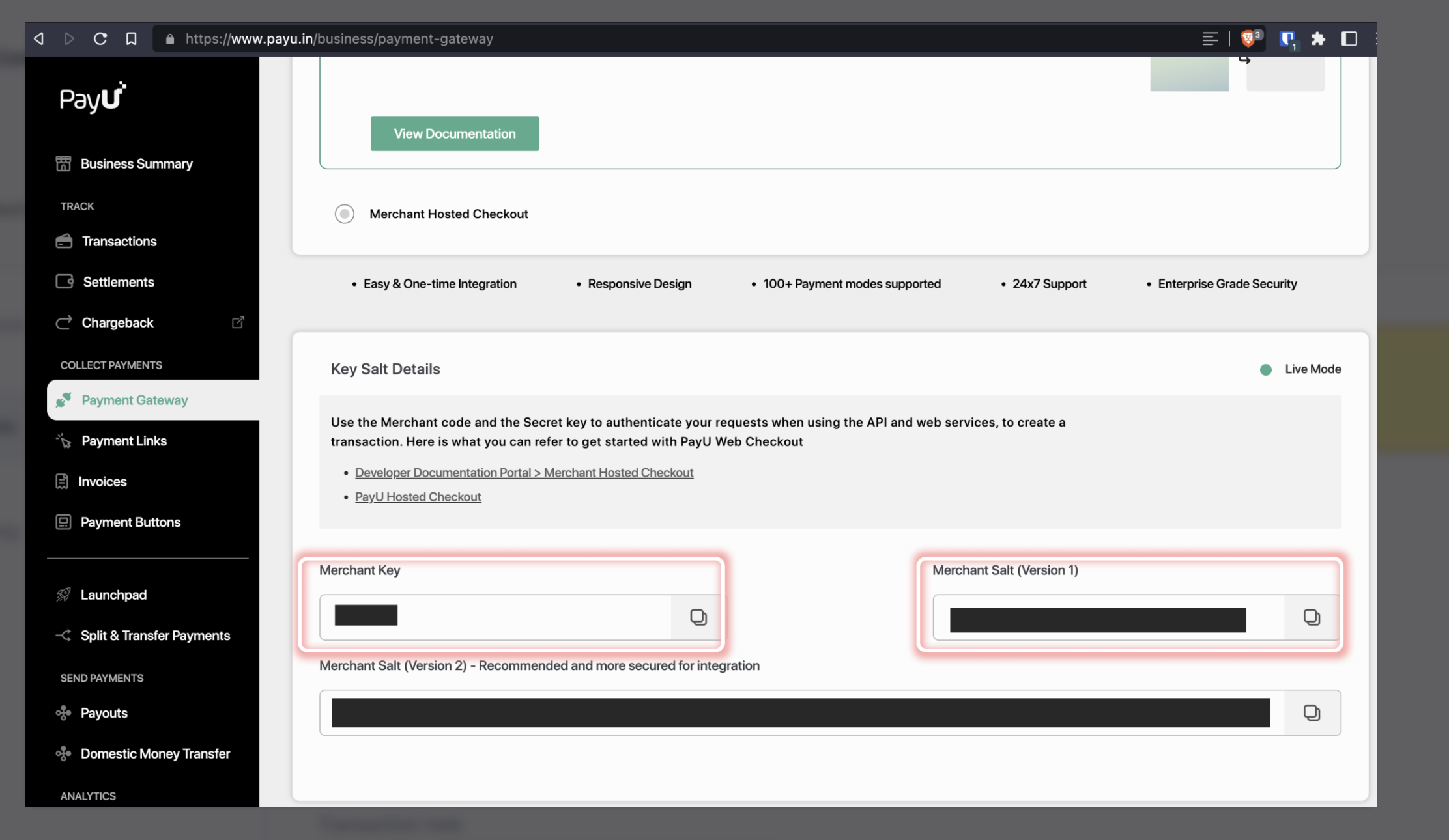Open Payment Links in sidebar
Image resolution: width=1449 pixels, height=840 pixels.
[124, 441]
